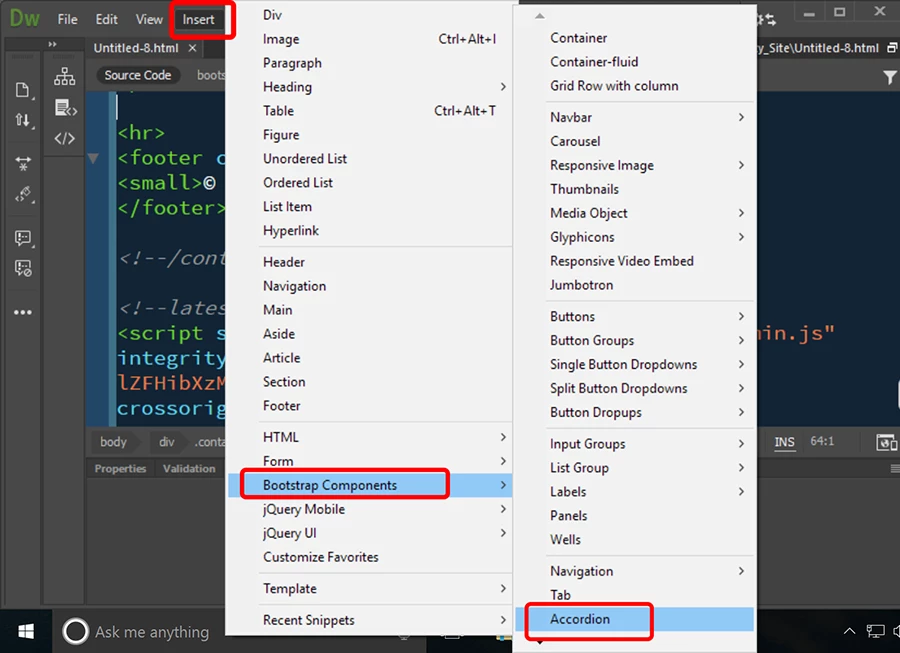Open the File menu
900x653 pixels.
pos(67,20)
